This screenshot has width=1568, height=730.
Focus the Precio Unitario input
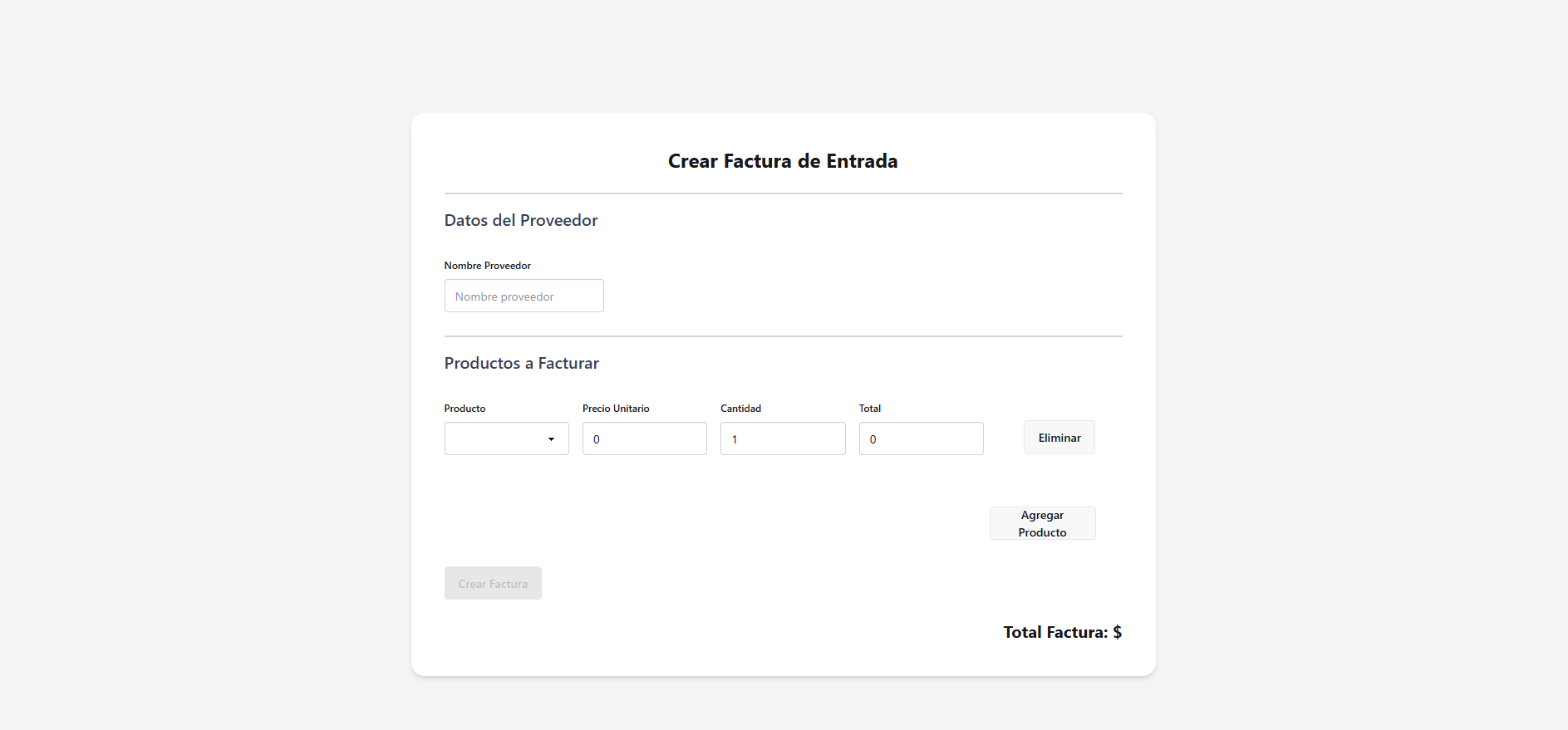pyautogui.click(x=644, y=438)
